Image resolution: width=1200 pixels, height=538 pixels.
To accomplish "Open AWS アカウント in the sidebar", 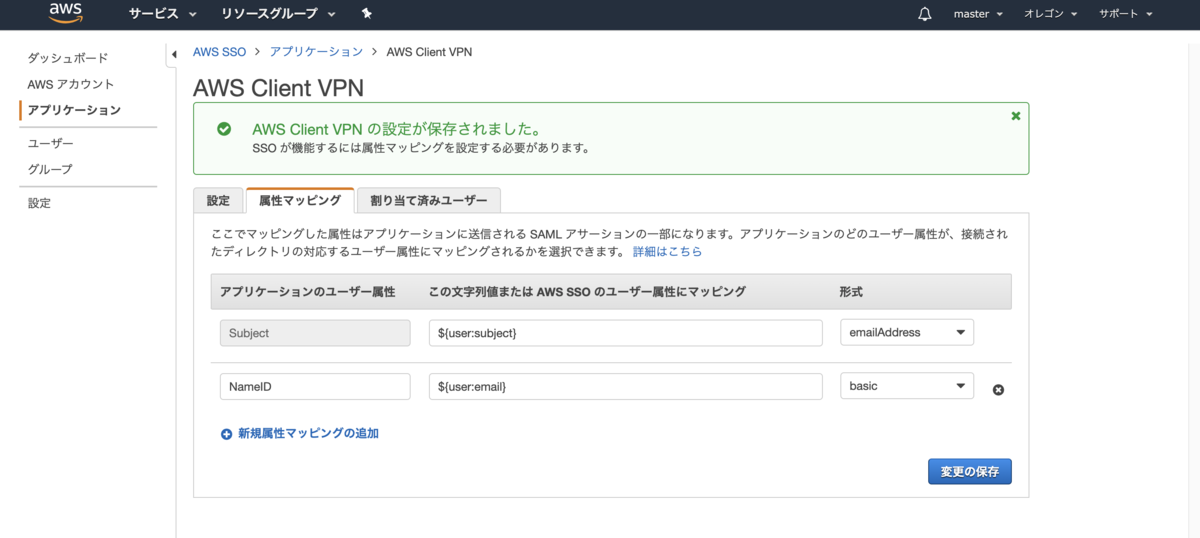I will [71, 84].
